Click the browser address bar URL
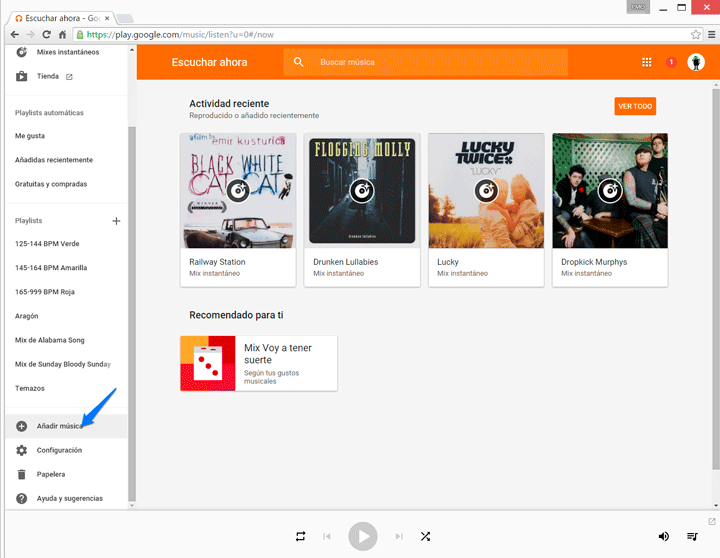The width and height of the screenshot is (720, 558). tap(180, 34)
